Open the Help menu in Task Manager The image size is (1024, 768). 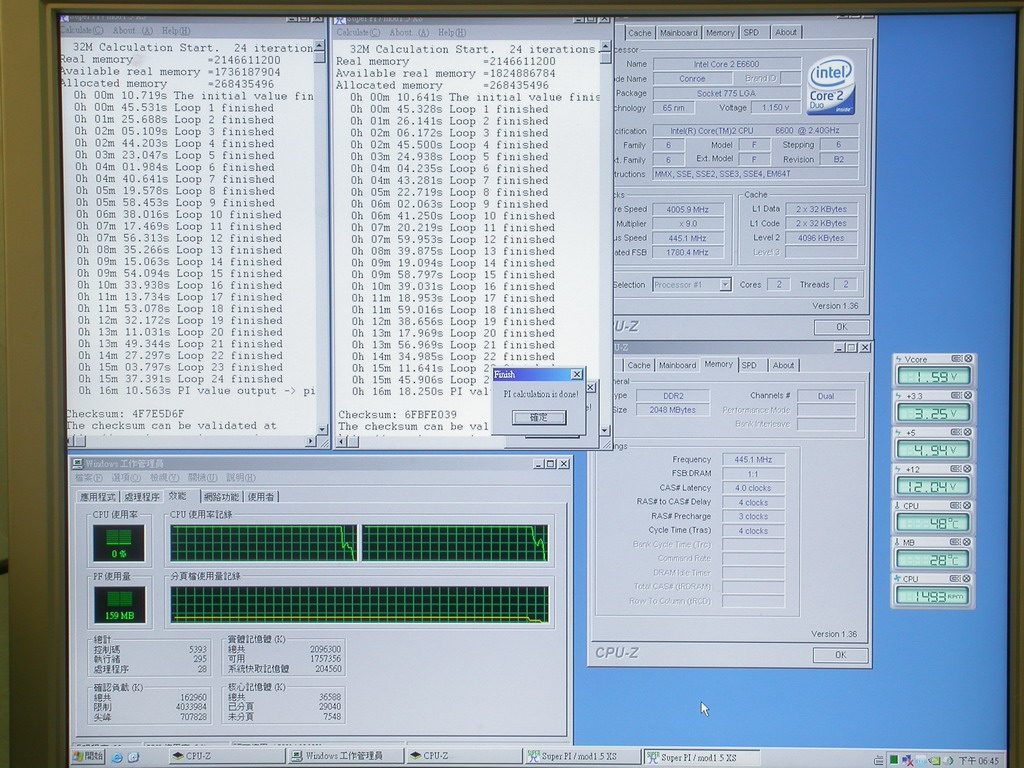(x=241, y=478)
